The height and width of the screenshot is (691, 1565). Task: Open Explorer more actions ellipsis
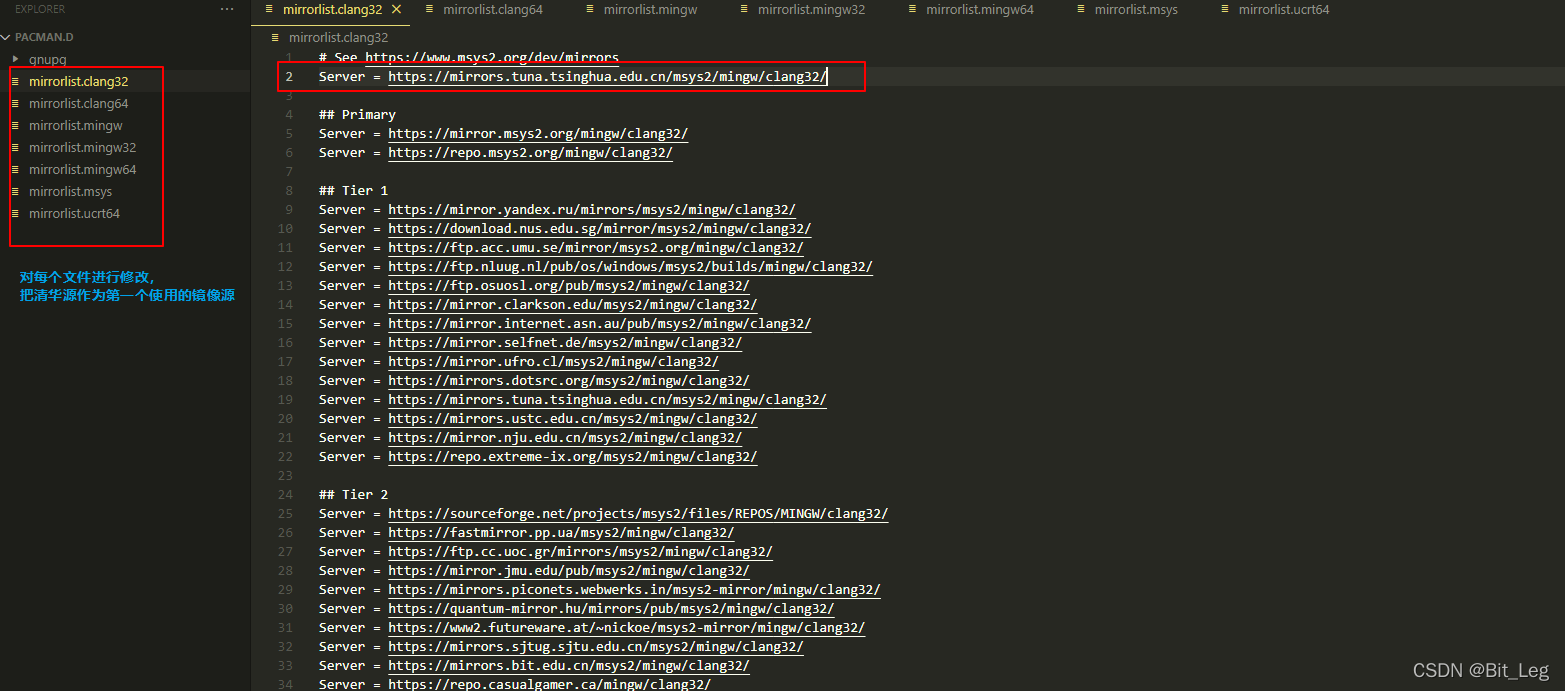tap(227, 9)
